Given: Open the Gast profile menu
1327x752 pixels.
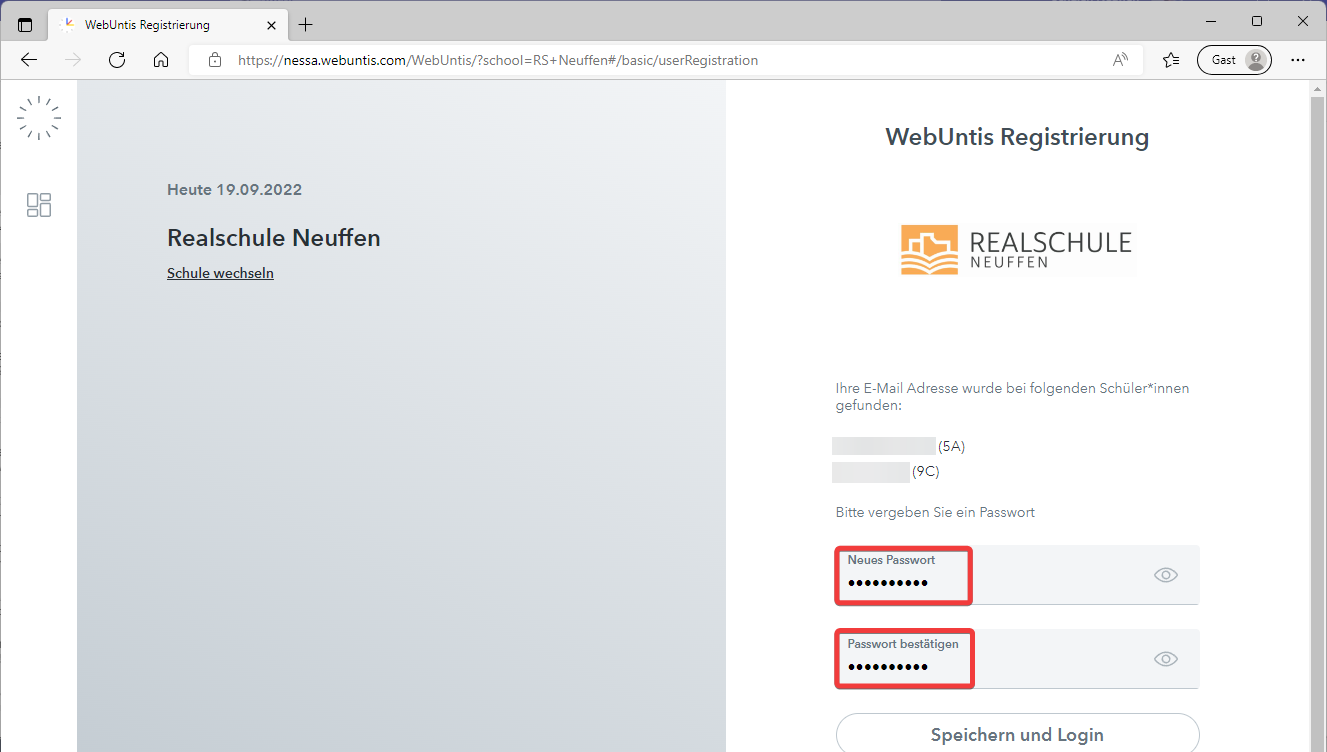Looking at the screenshot, I should [x=1234, y=60].
